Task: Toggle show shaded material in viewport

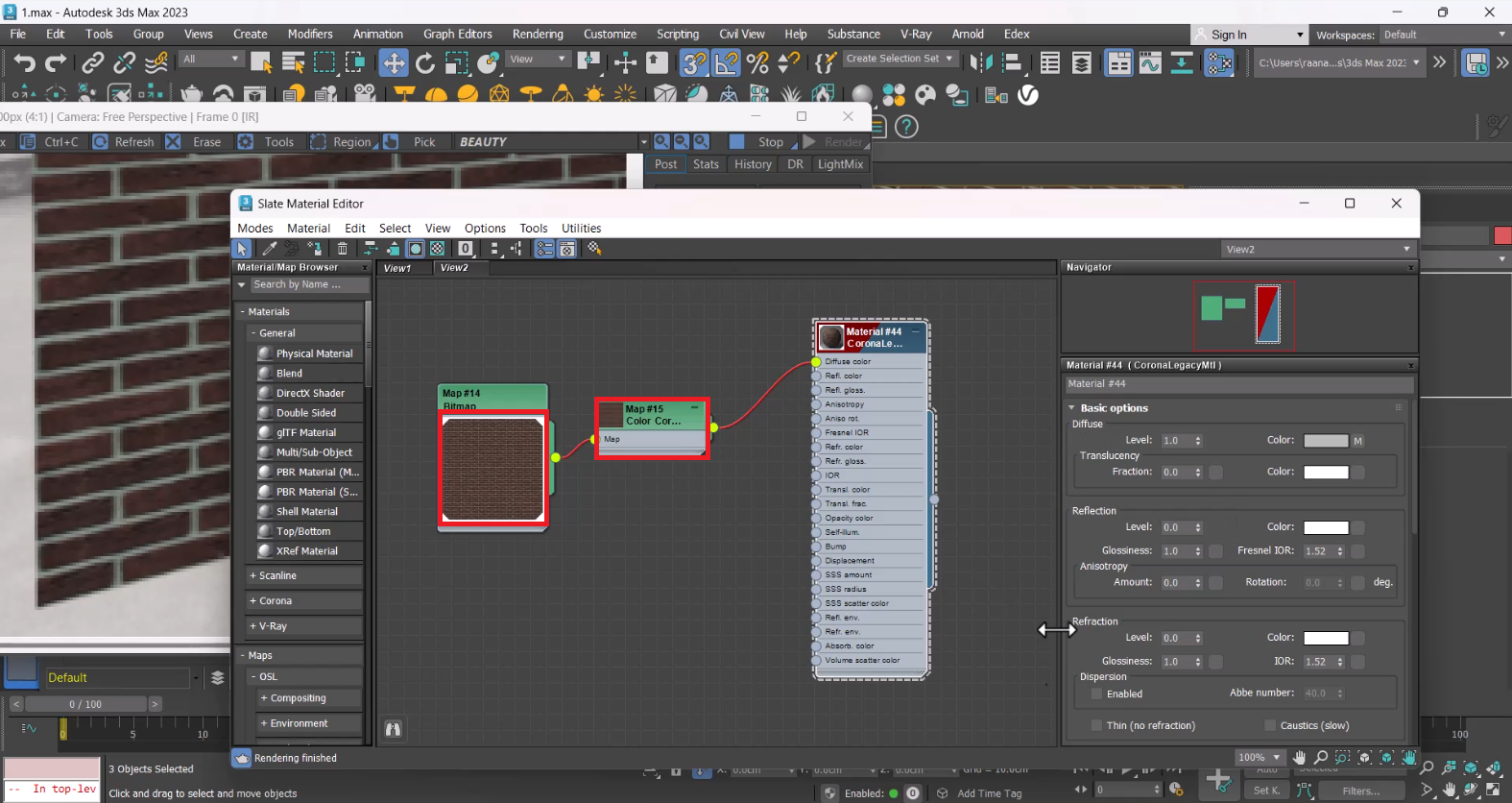Action: coord(416,249)
